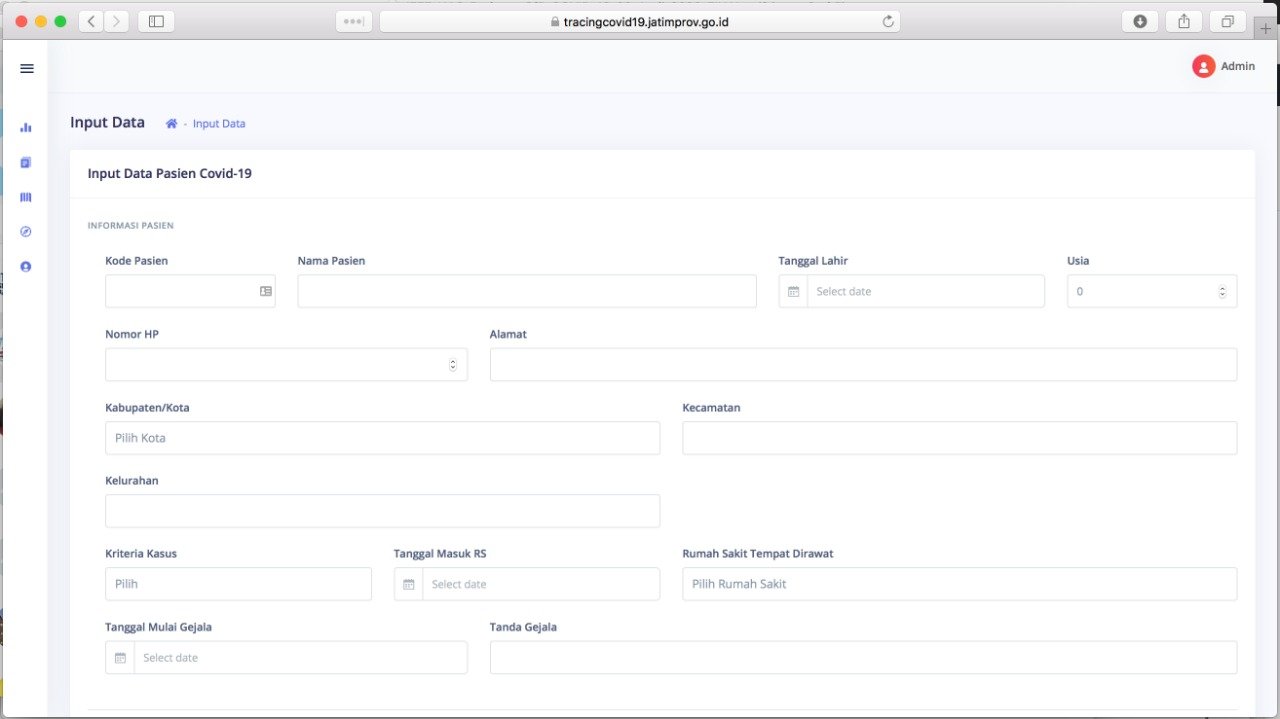The width and height of the screenshot is (1280, 719).
Task: Adjust the Usia number stepper
Action: tap(1221, 292)
